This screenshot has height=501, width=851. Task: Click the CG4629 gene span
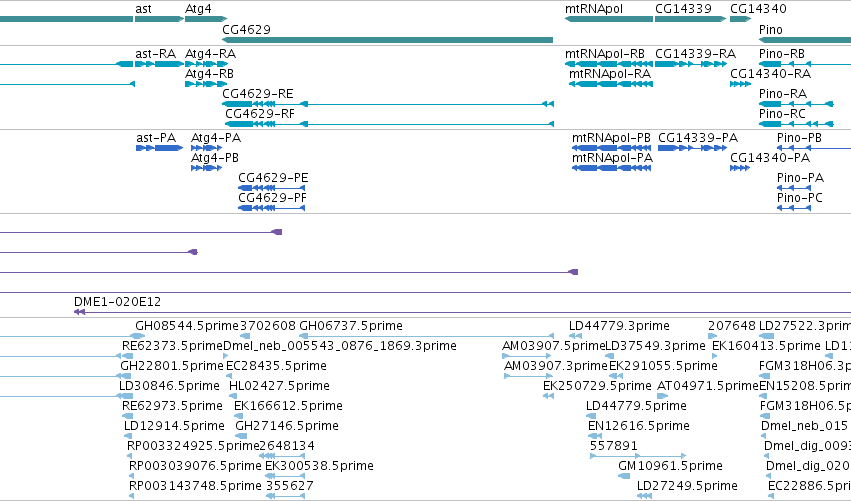(388, 40)
